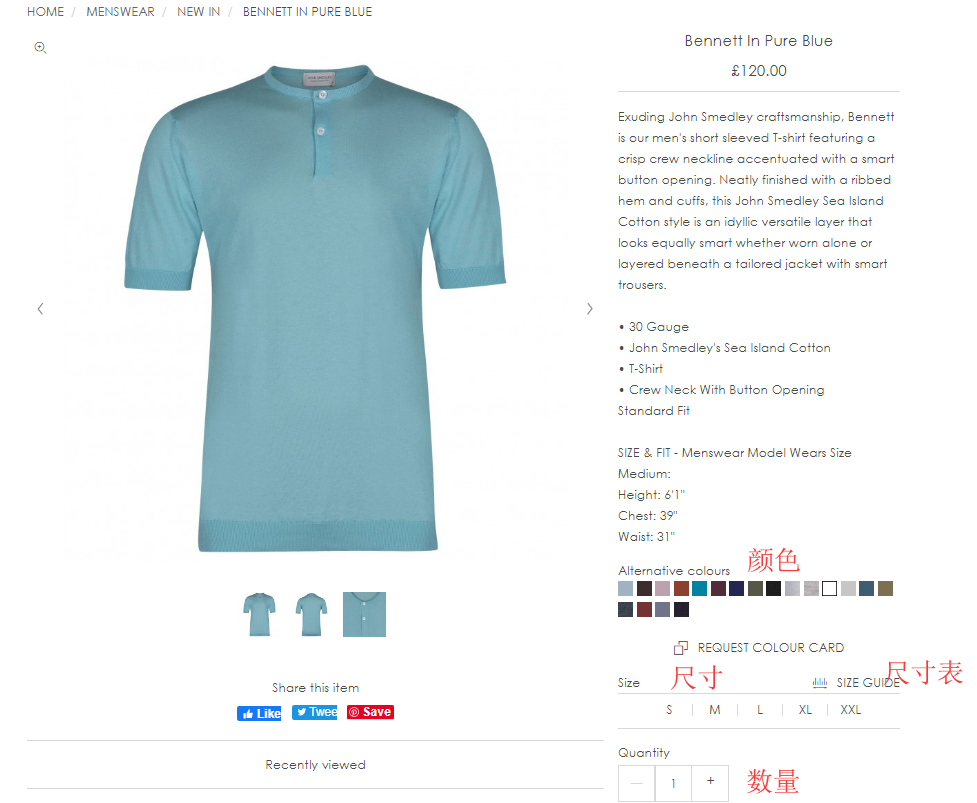This screenshot has width=977, height=803.
Task: Increase quantity with plus button
Action: [x=710, y=783]
